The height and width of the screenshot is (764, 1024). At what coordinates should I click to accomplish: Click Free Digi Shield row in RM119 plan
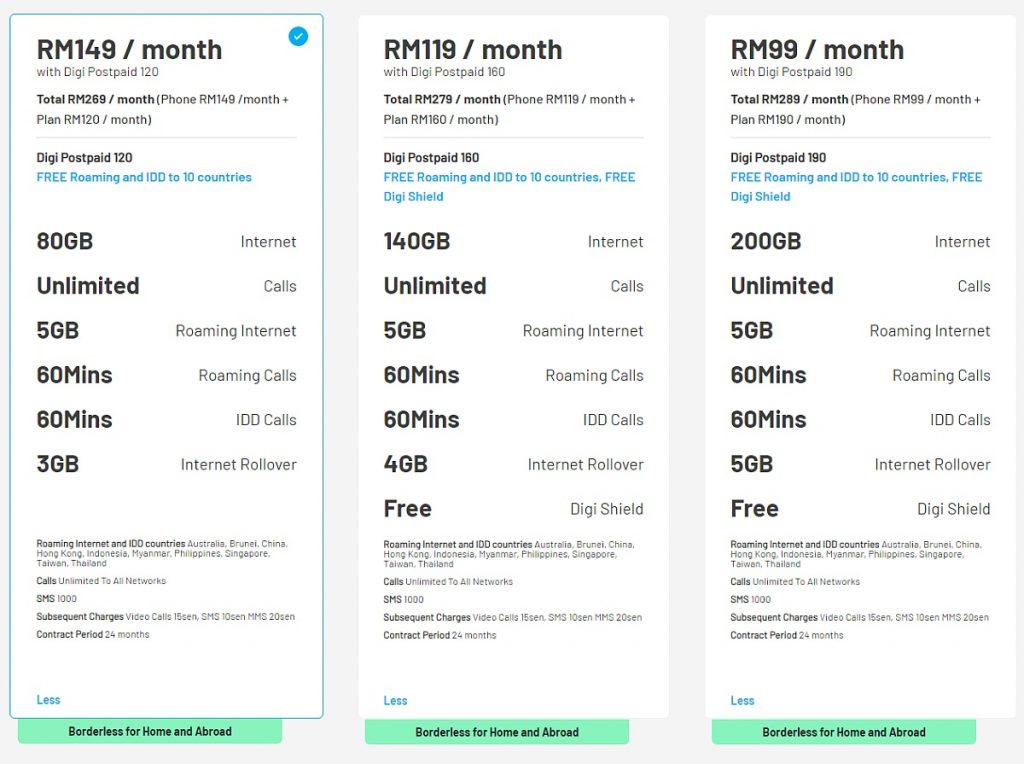(x=513, y=508)
